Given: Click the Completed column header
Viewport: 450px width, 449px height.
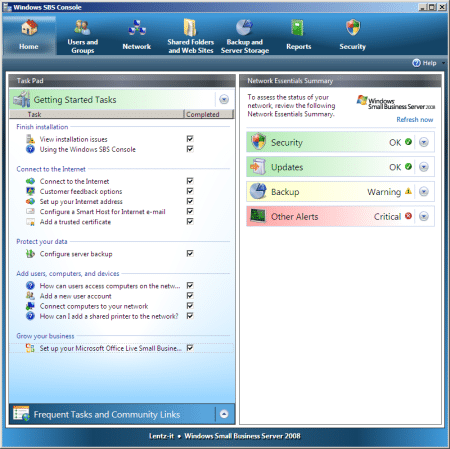Looking at the screenshot, I should (209, 114).
